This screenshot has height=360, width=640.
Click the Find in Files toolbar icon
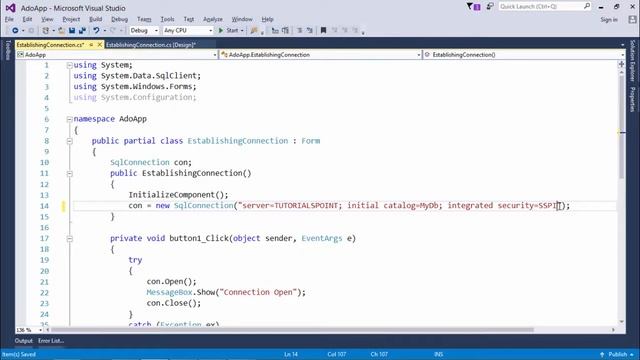coord(254,31)
